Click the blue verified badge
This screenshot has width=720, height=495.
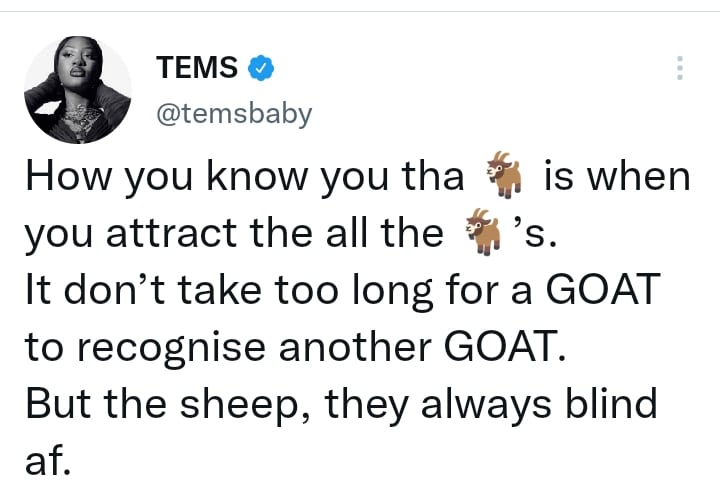pos(262,68)
